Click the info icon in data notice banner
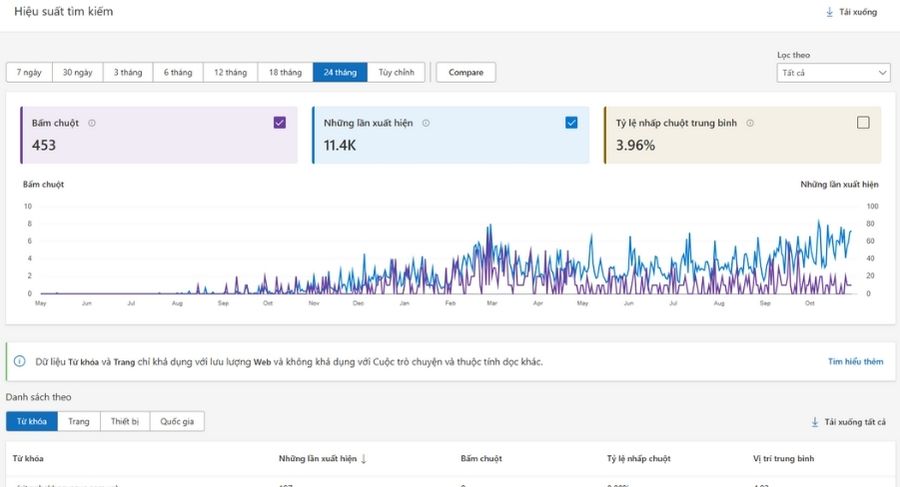Screen dimensions: 900x487 (x=20, y=361)
